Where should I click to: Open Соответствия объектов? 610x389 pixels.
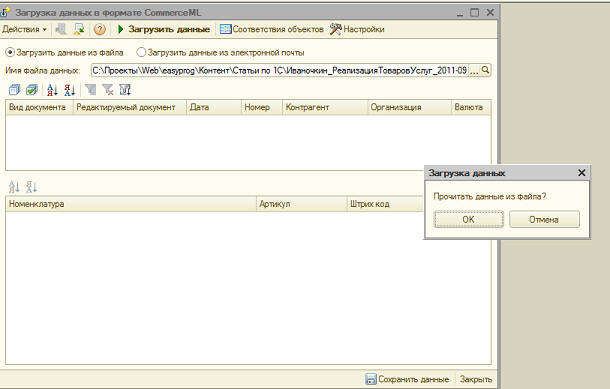pyautogui.click(x=272, y=29)
